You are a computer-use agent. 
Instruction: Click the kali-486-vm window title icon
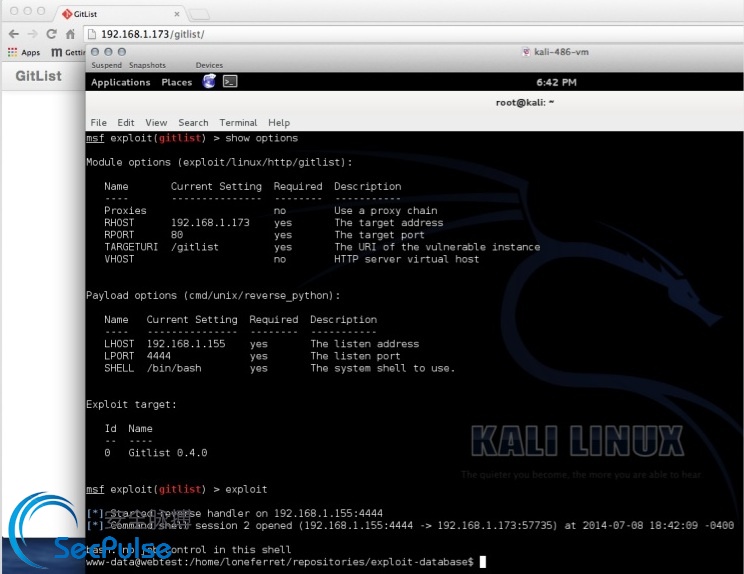[x=526, y=52]
